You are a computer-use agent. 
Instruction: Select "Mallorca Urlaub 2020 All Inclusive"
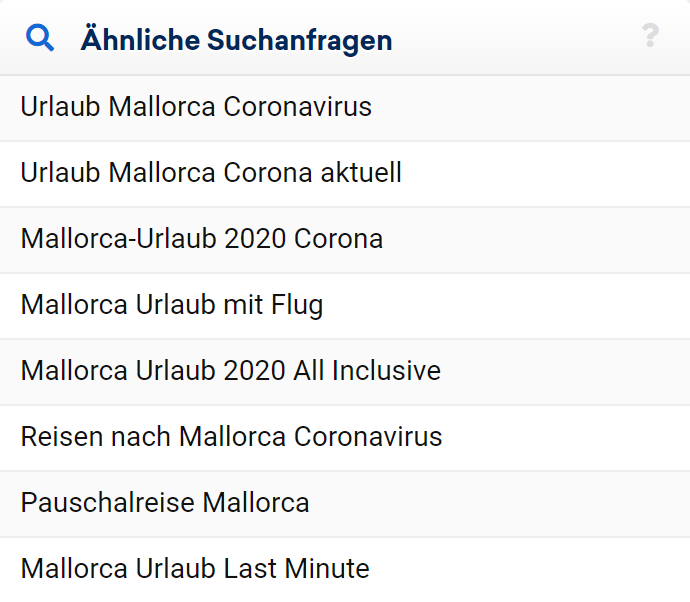pyautogui.click(x=230, y=371)
